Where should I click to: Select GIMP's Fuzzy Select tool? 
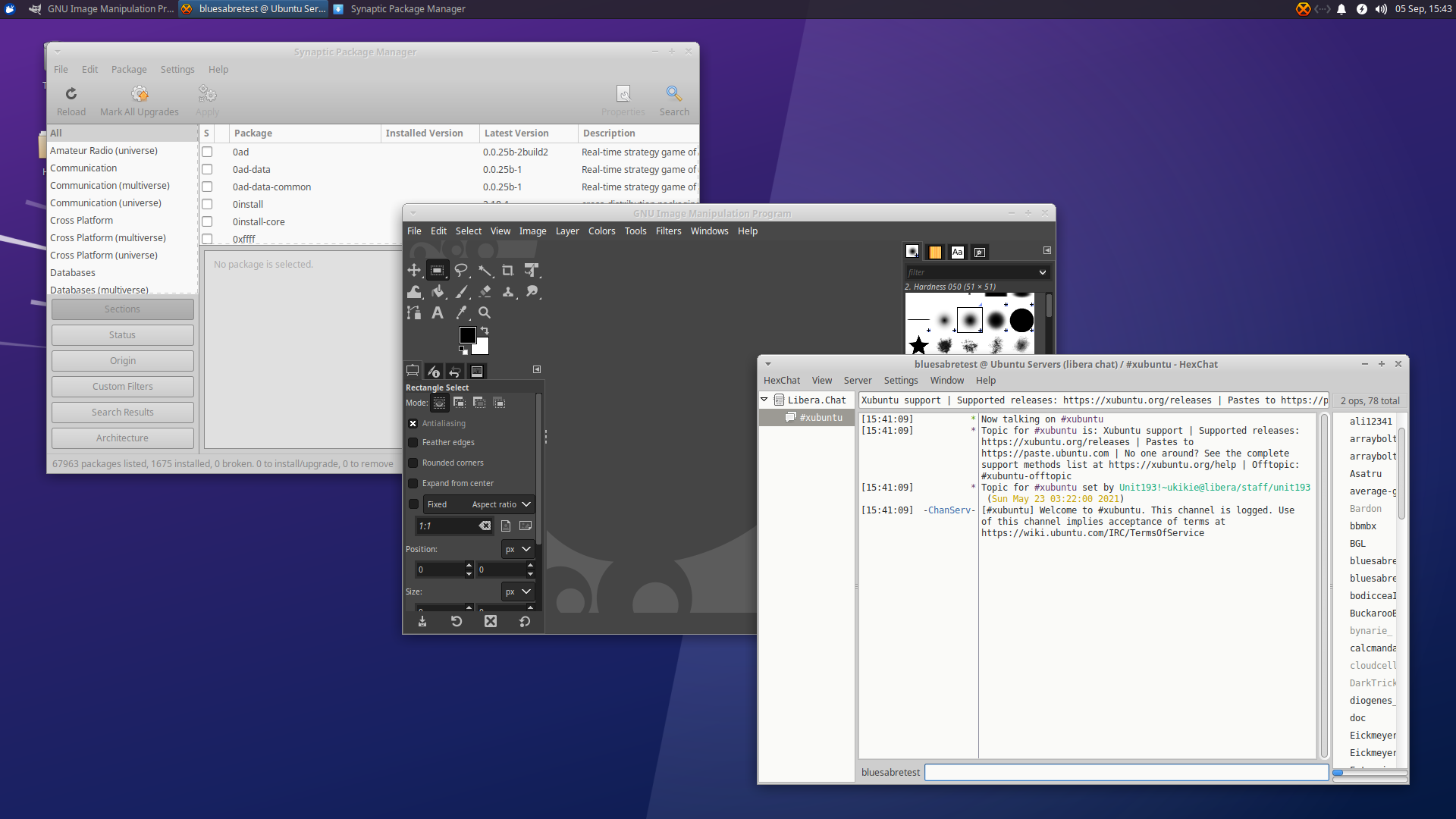coord(485,270)
